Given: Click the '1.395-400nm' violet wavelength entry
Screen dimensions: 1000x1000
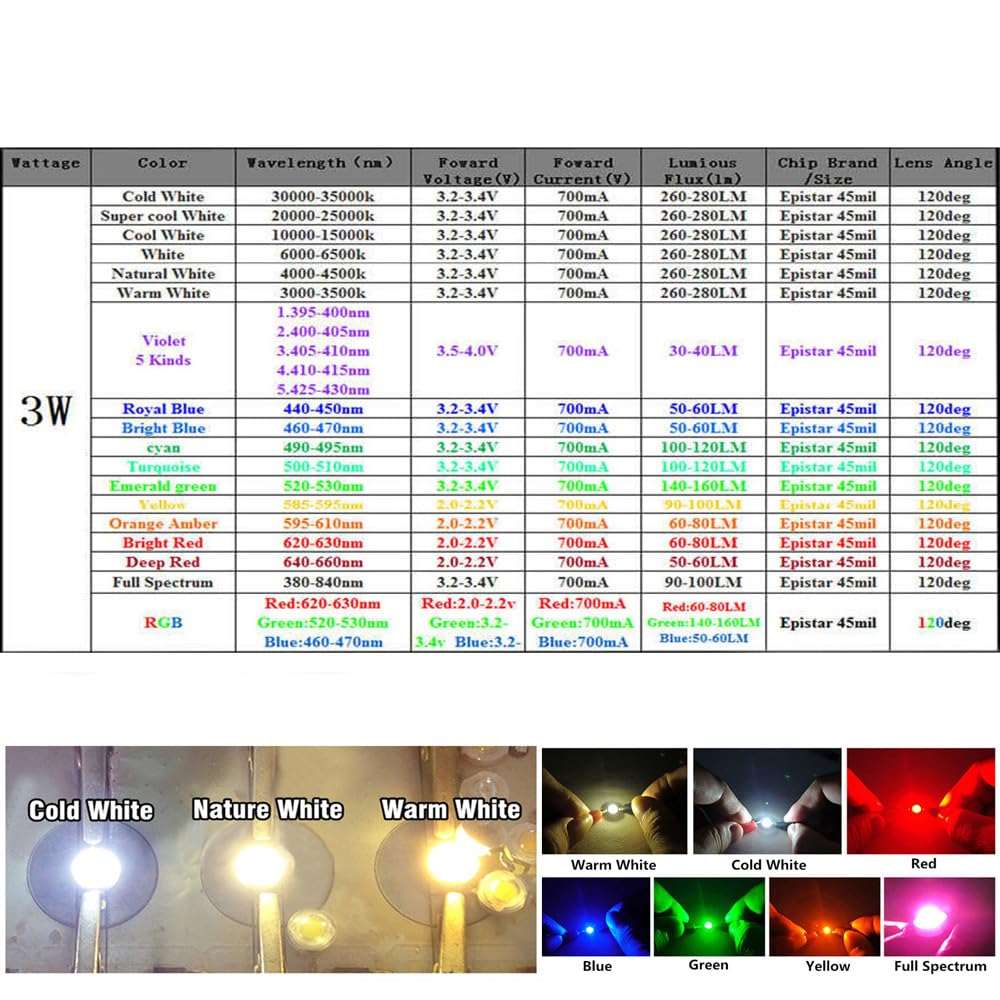Looking at the screenshot, I should (x=323, y=312).
